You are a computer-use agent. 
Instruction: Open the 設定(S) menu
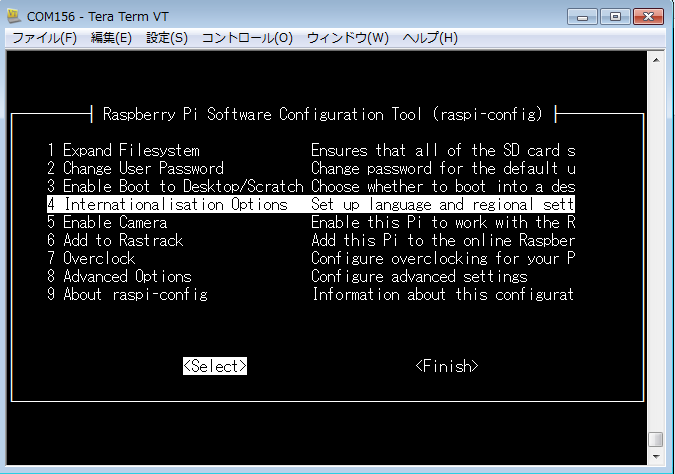coord(167,38)
